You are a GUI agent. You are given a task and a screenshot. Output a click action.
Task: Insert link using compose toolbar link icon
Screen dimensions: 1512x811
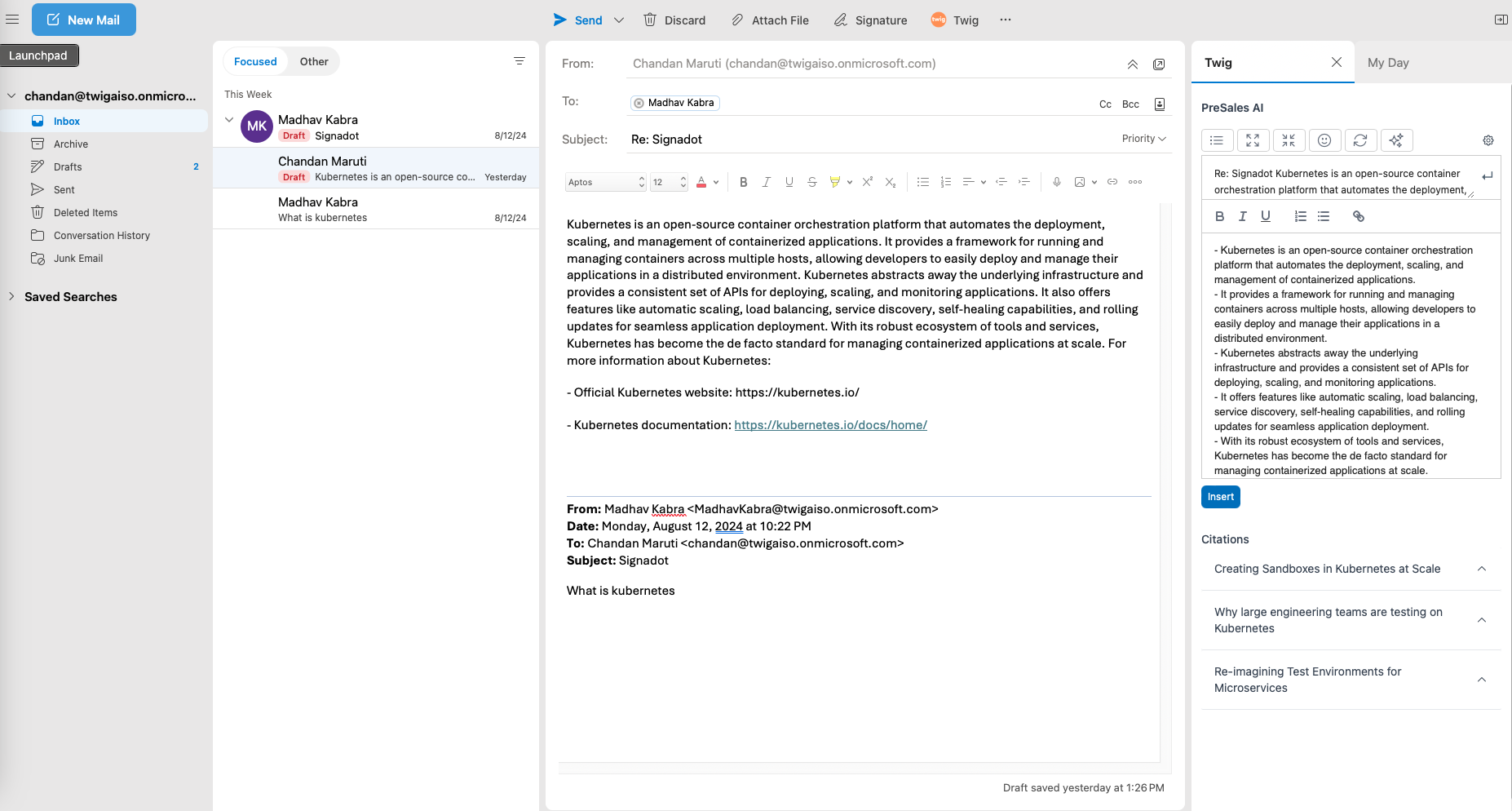1112,182
